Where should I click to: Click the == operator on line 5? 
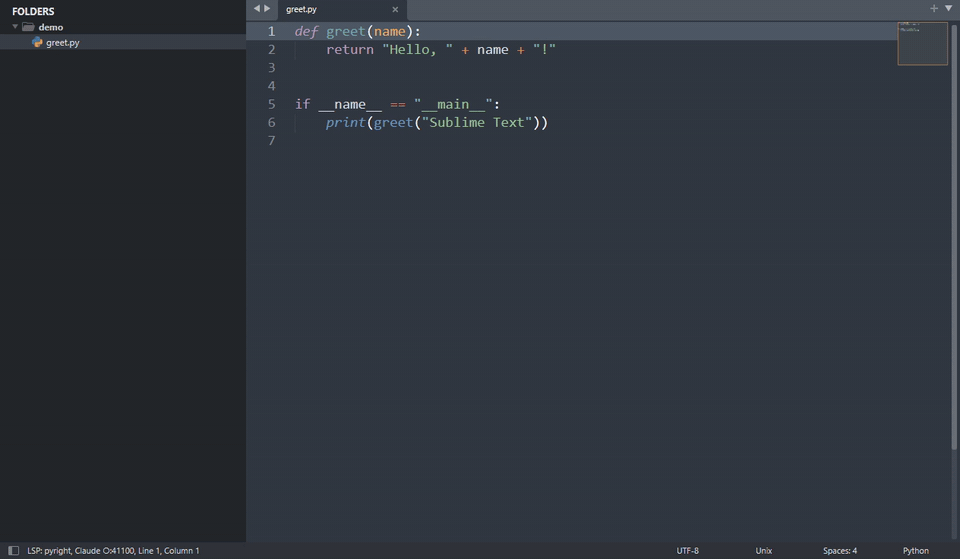point(398,105)
